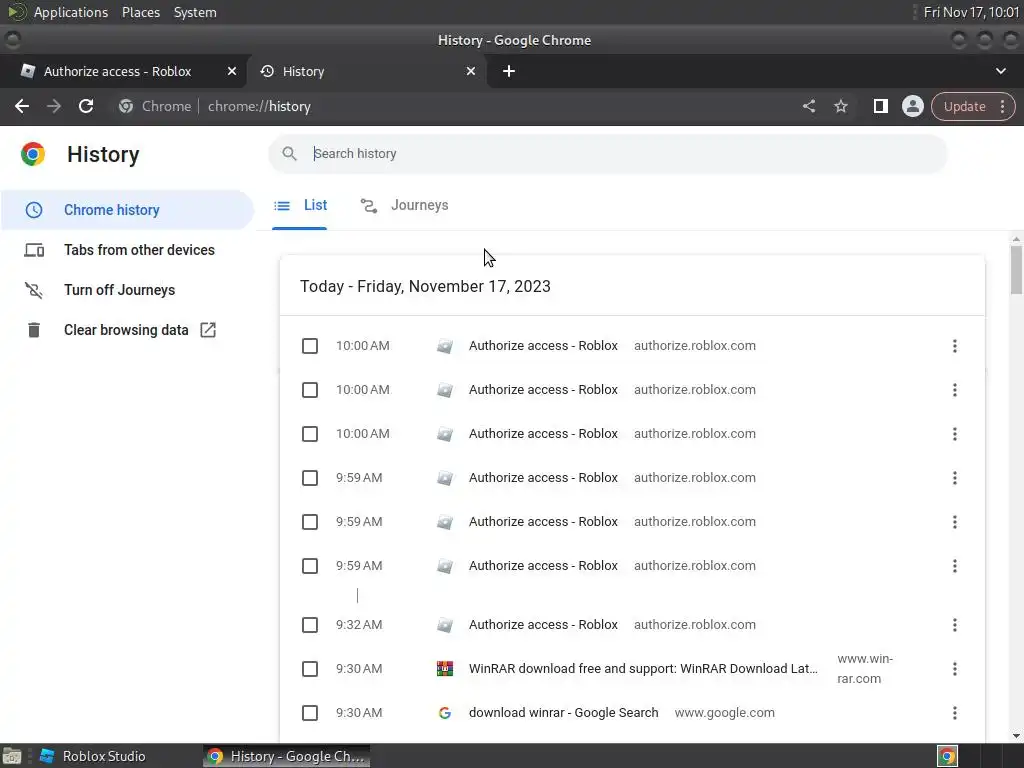Click the Tabs from other devices icon
This screenshot has height=768, width=1024.
tap(34, 250)
